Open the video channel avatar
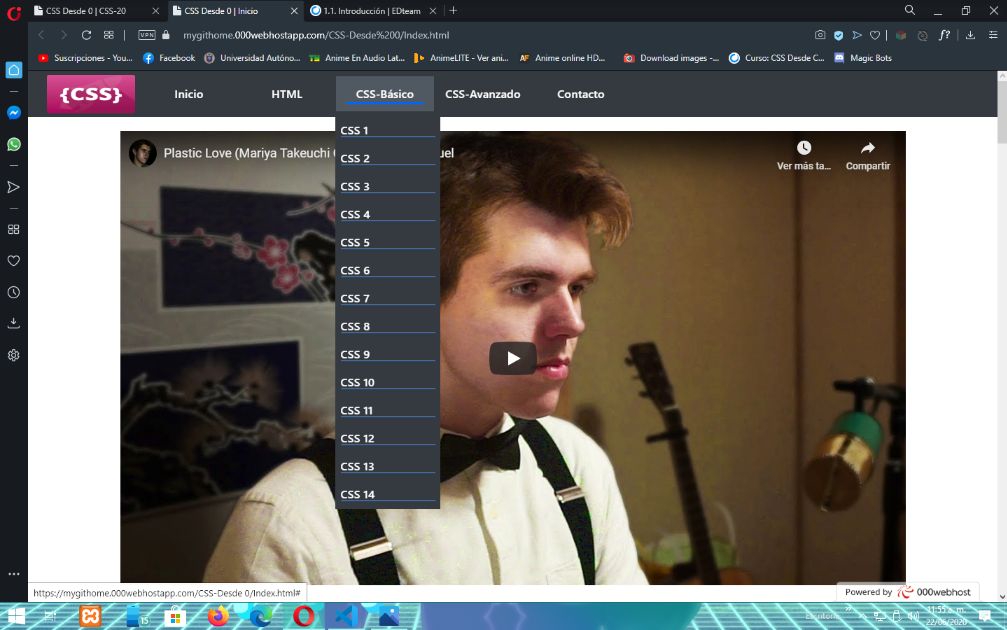Viewport: 1007px width, 630px height. (143, 153)
